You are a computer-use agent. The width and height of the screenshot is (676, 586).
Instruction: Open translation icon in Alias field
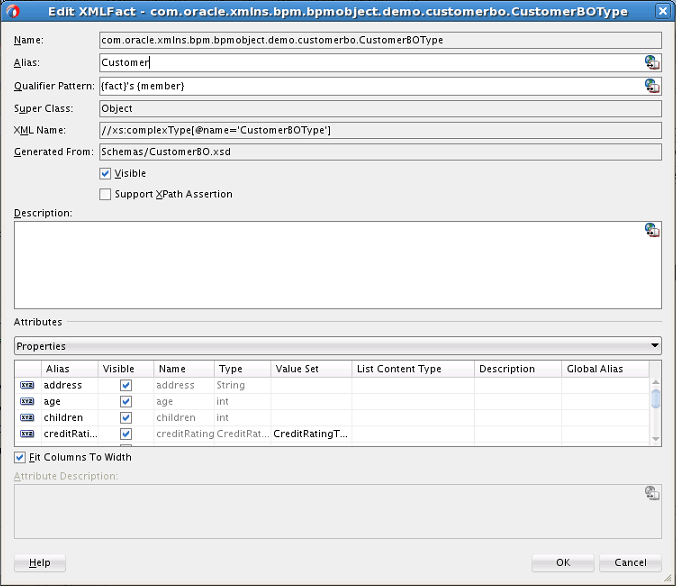[x=652, y=62]
